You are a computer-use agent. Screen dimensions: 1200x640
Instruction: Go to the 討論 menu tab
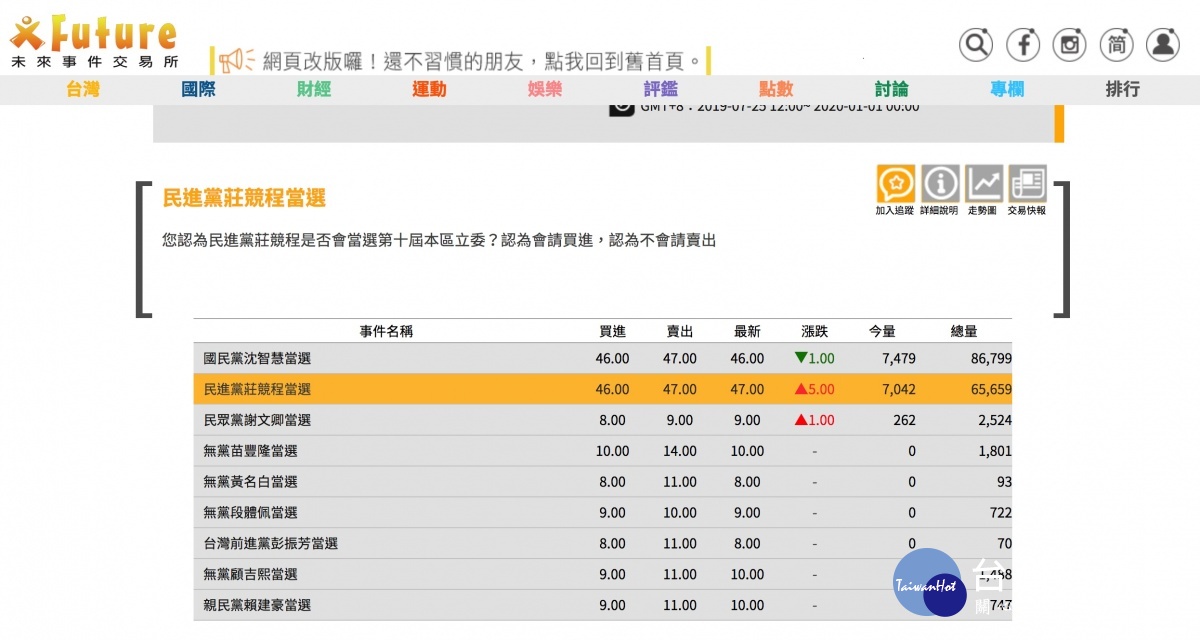pyautogui.click(x=892, y=89)
